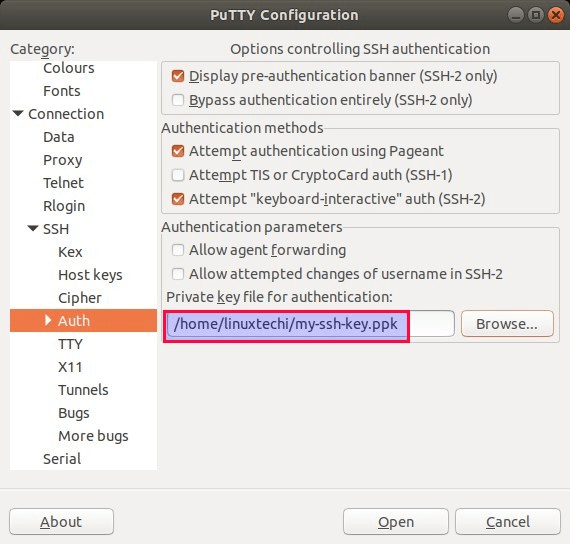
Task: Select Serial category
Action: 62,459
